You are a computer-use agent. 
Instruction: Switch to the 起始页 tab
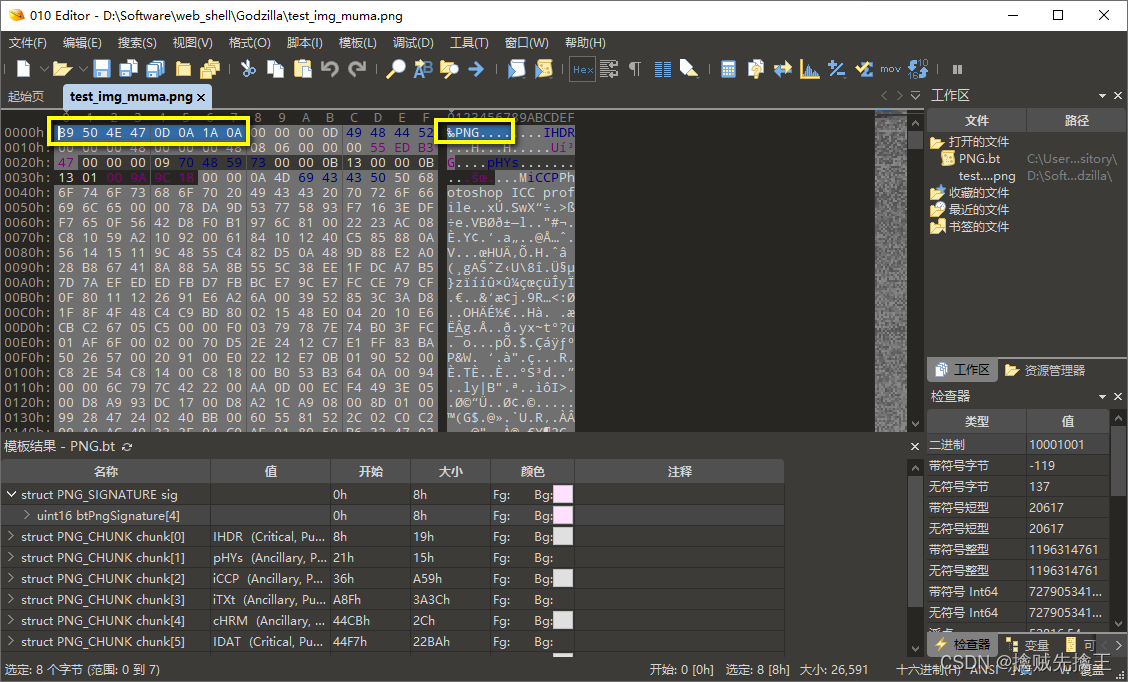tap(26, 96)
